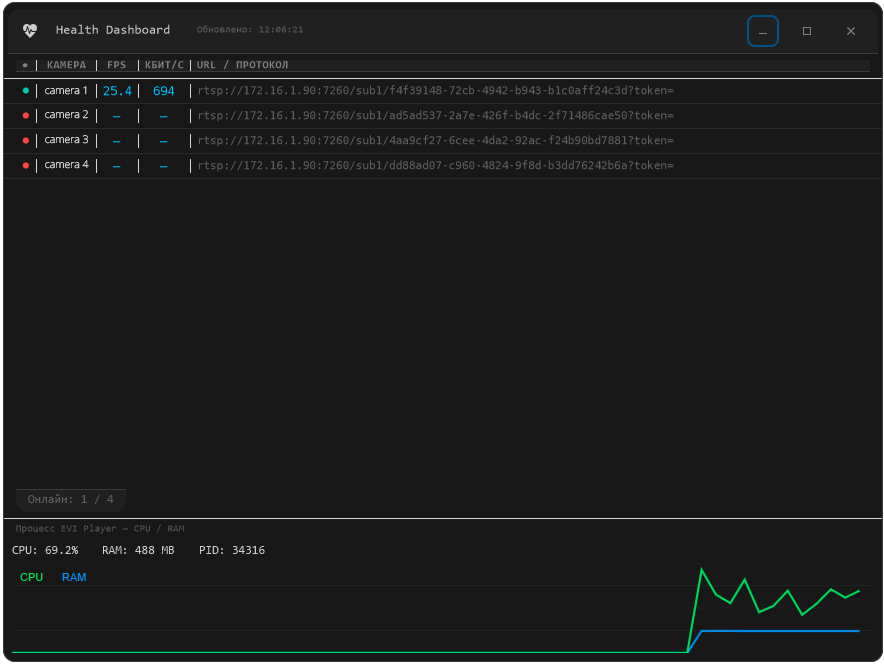Image resolution: width=884 pixels, height=664 pixels.
Task: Click the URL / ПРОТОКОЛ column header
Action: coord(242,65)
